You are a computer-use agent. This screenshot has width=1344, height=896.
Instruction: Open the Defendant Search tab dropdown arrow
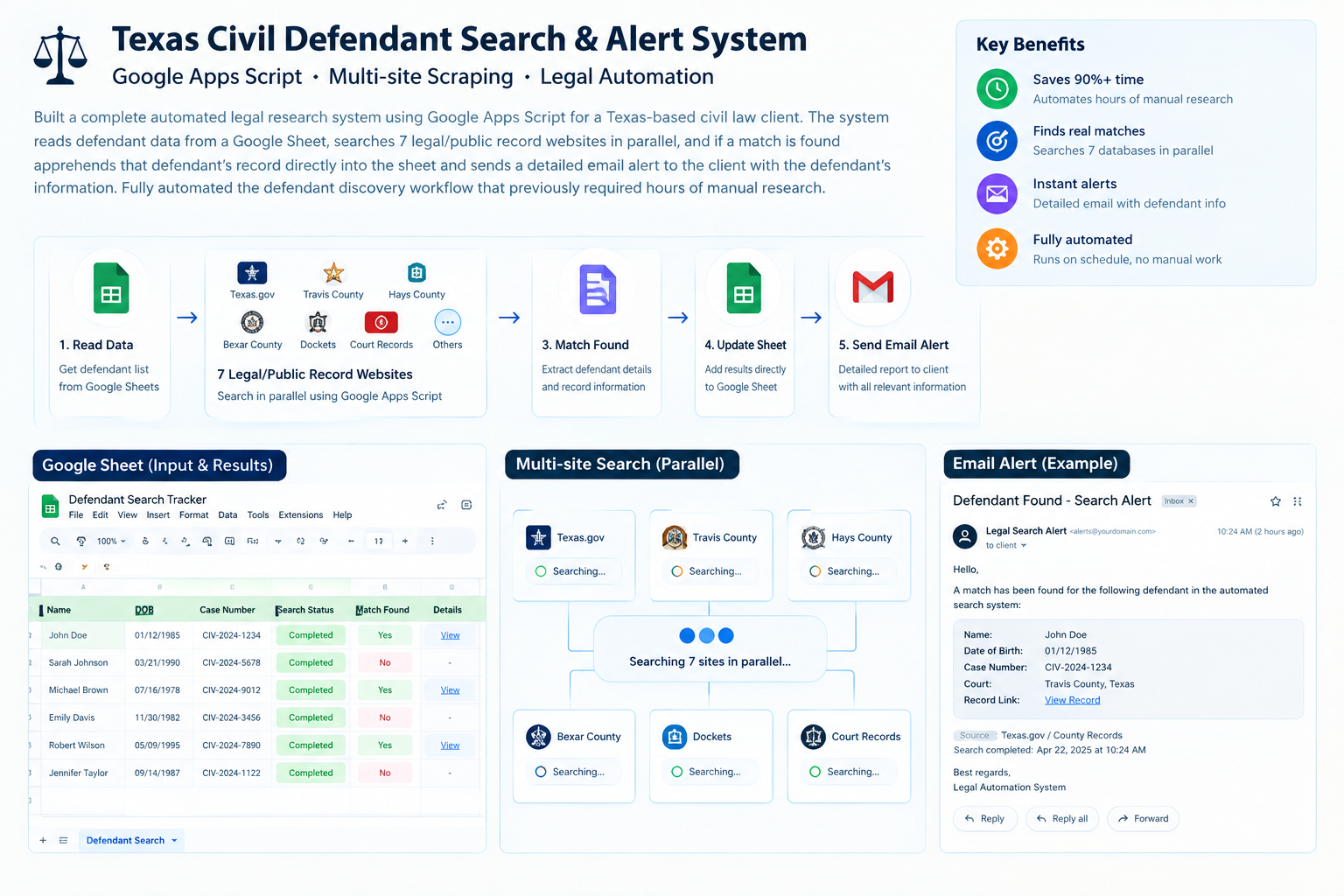tap(174, 841)
